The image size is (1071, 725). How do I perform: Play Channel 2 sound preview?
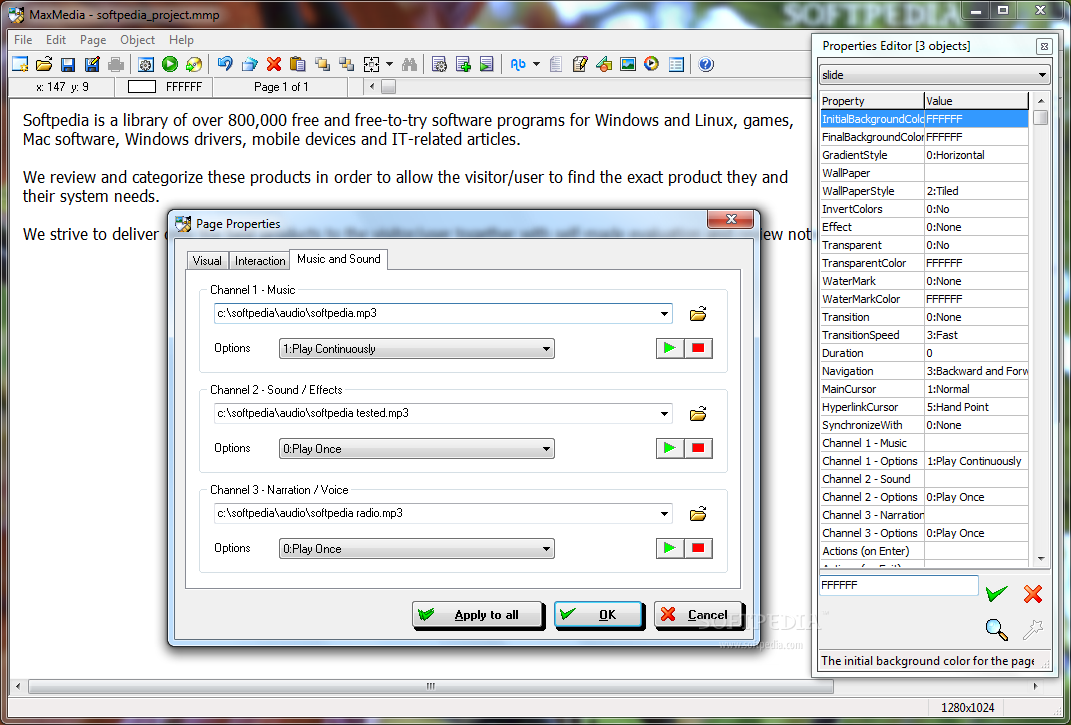[x=669, y=448]
